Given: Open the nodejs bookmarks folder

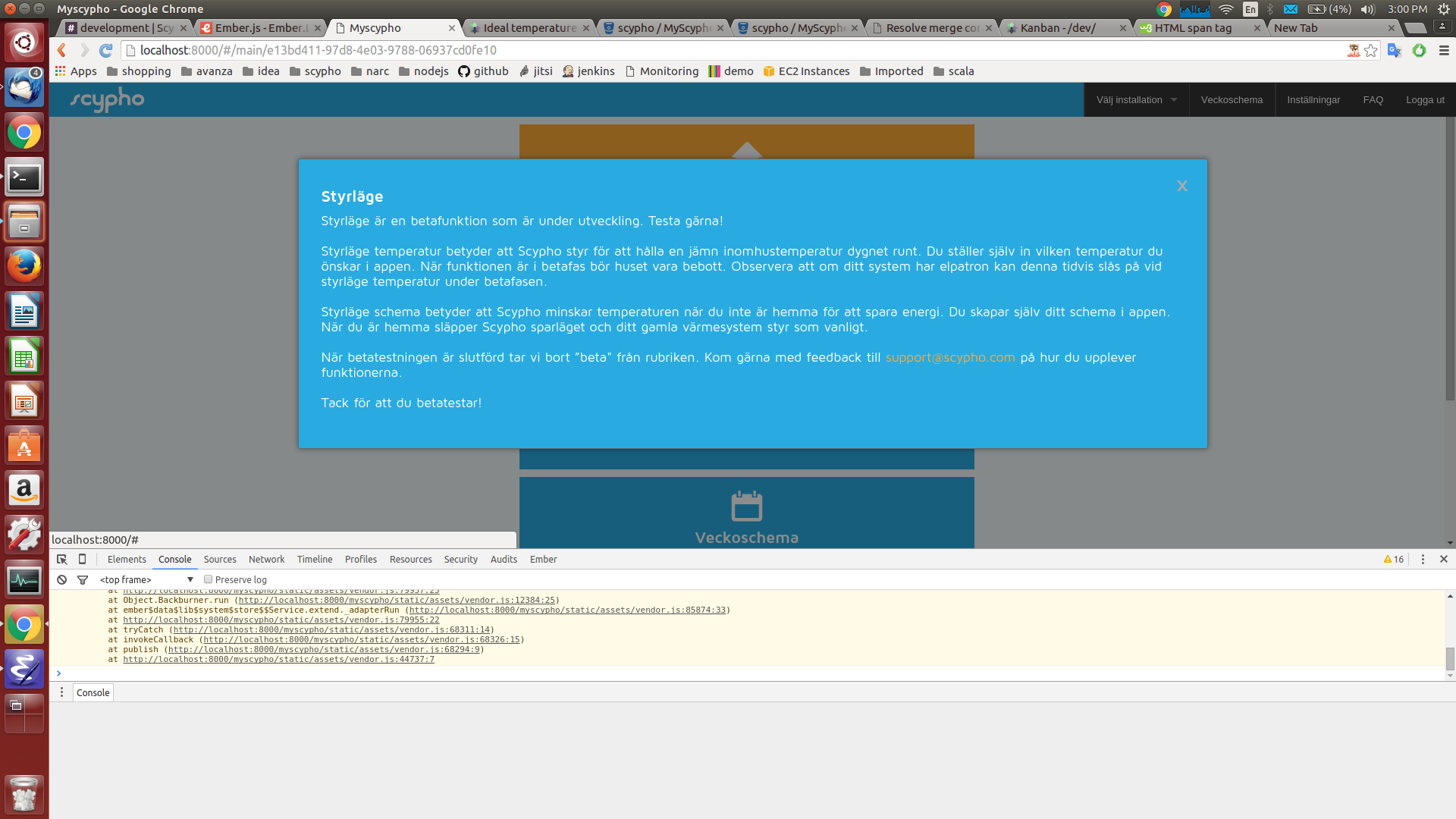Looking at the screenshot, I should (x=424, y=71).
